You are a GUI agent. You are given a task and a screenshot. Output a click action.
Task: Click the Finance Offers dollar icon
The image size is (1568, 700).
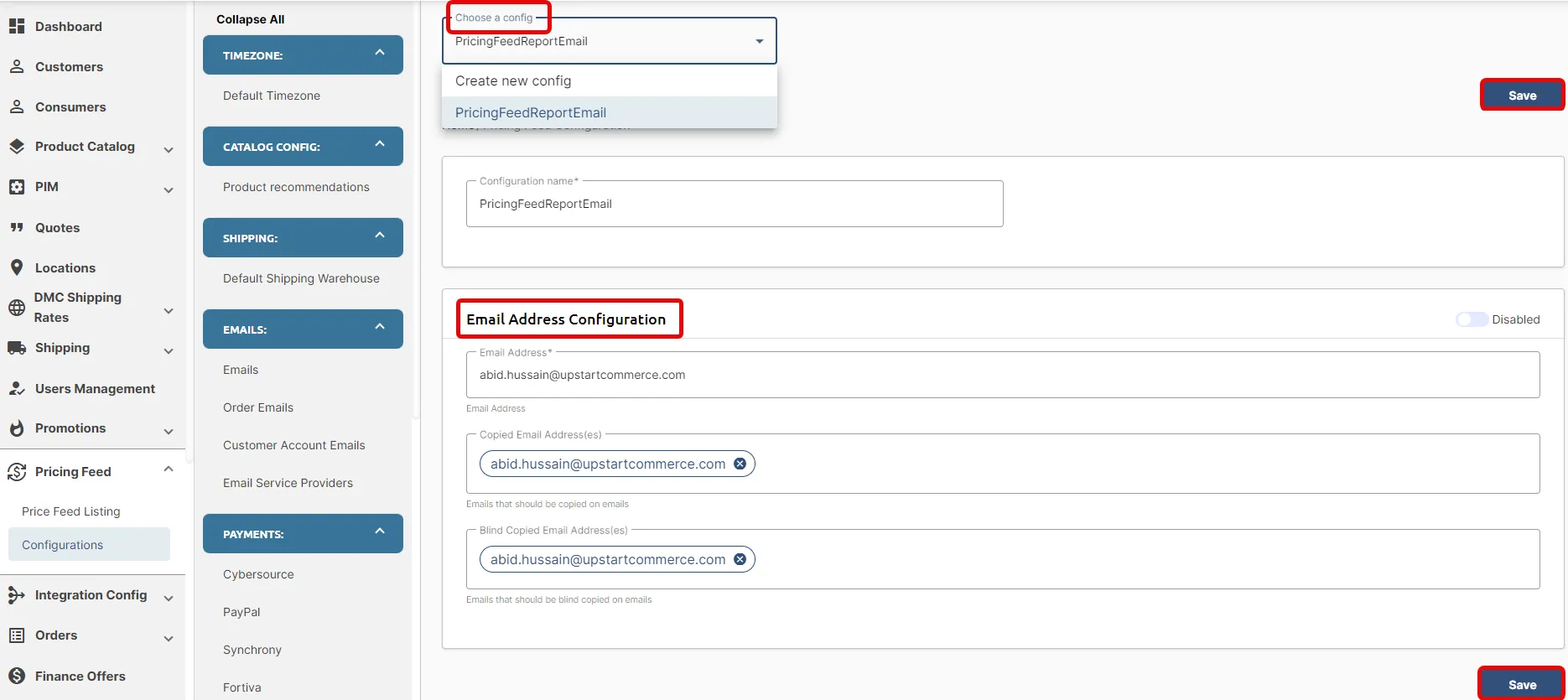click(17, 676)
